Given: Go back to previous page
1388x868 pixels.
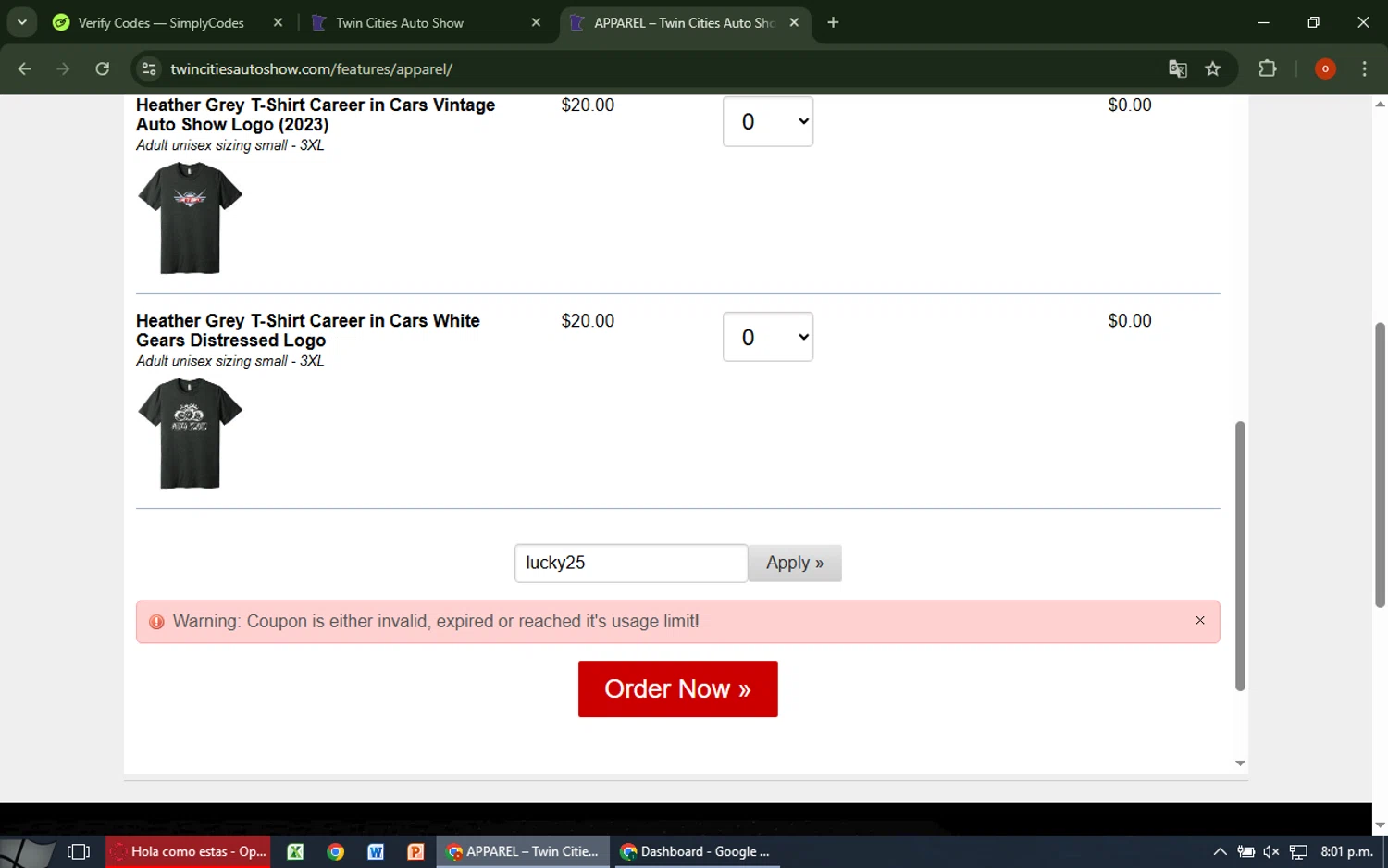Looking at the screenshot, I should click(x=25, y=68).
